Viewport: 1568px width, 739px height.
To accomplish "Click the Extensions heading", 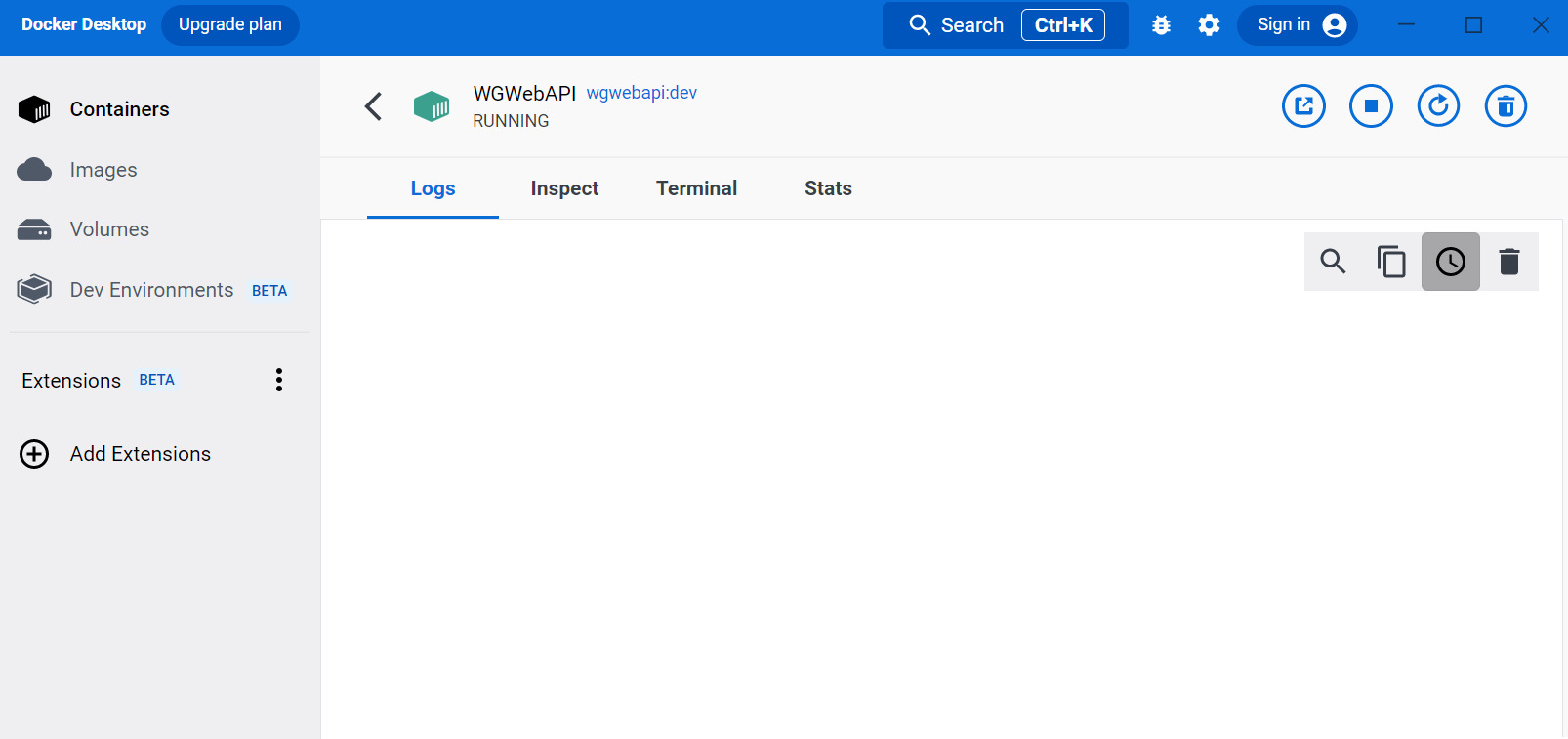I will tap(71, 381).
